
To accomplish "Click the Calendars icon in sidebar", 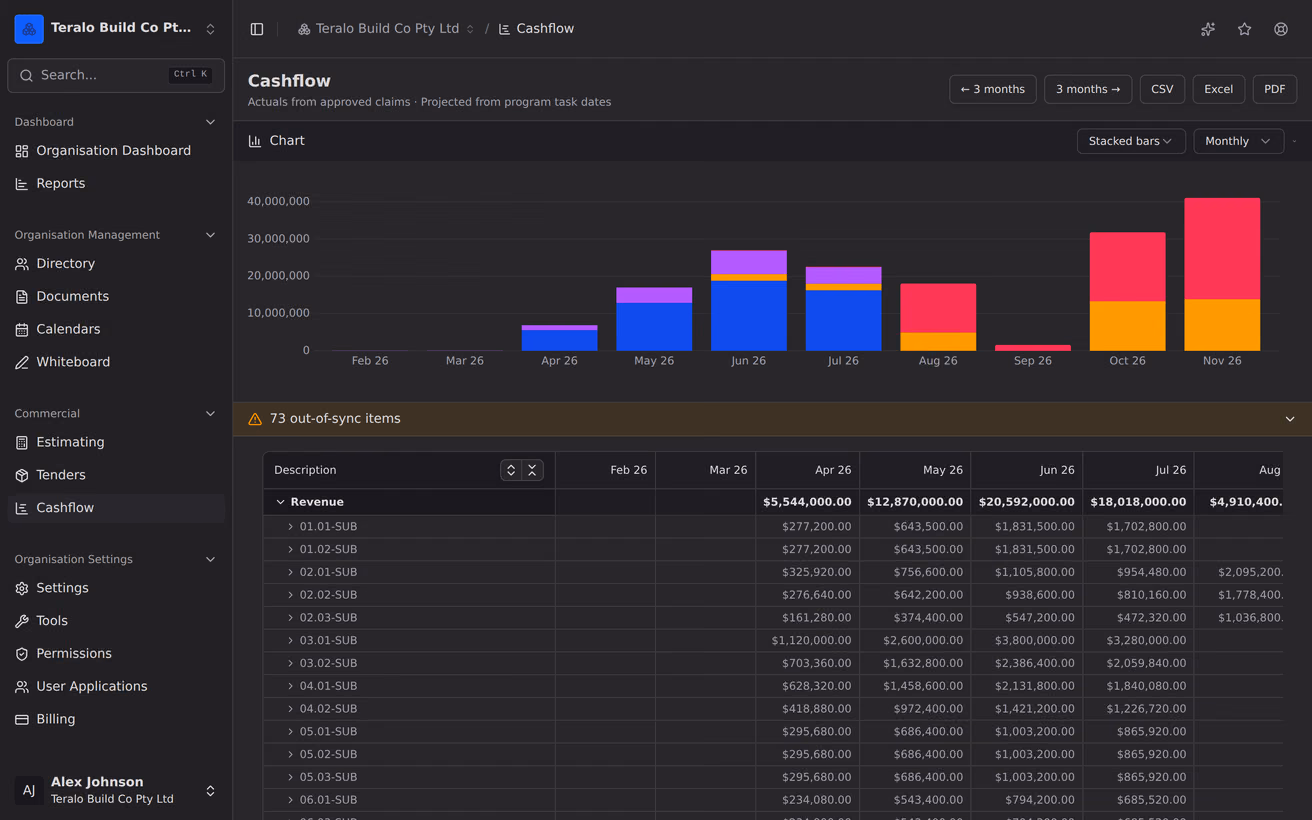I will point(22,329).
